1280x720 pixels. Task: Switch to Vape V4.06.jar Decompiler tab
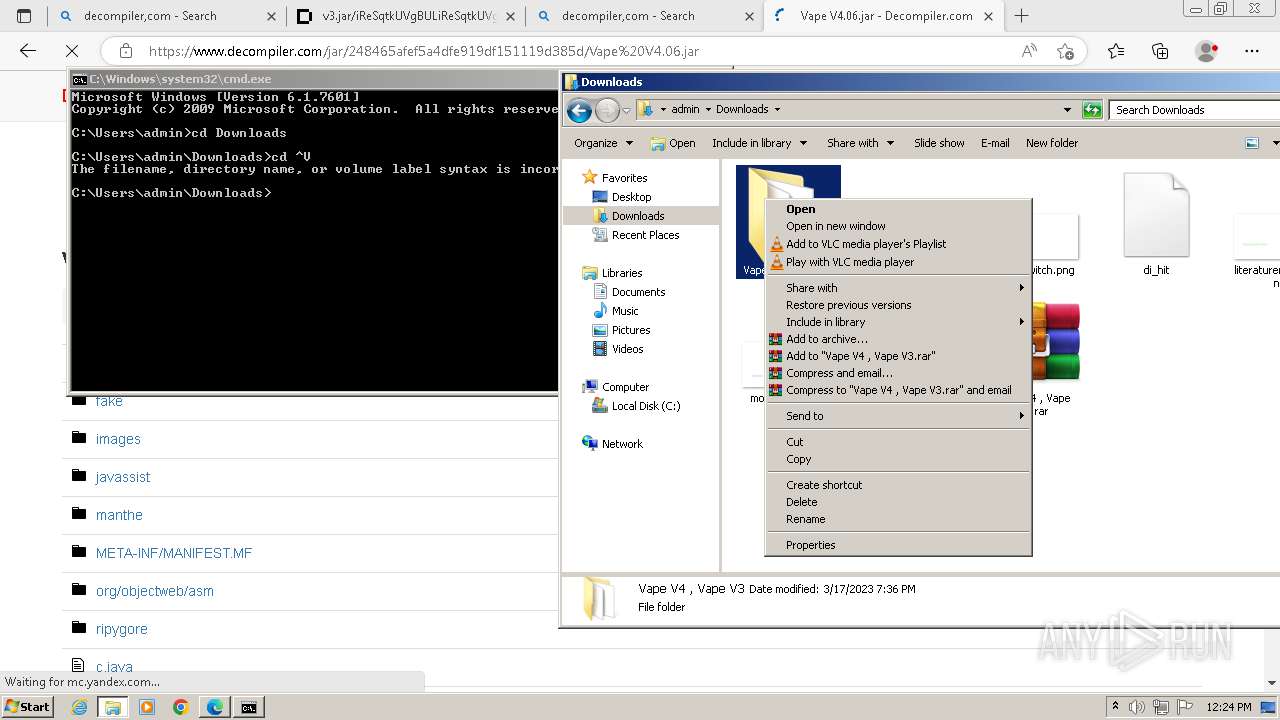(885, 16)
